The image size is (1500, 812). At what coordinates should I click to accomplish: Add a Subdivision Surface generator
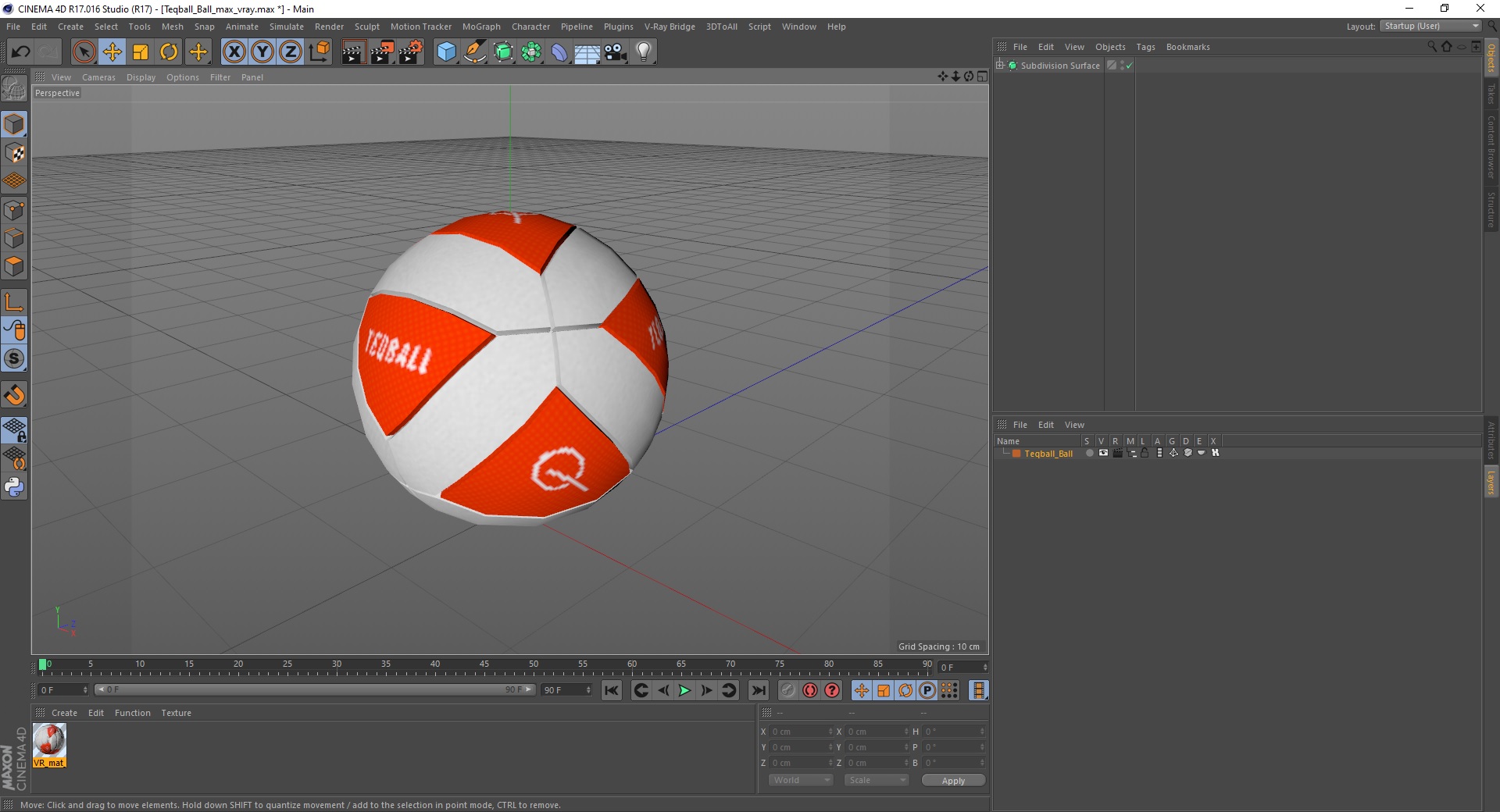point(503,52)
